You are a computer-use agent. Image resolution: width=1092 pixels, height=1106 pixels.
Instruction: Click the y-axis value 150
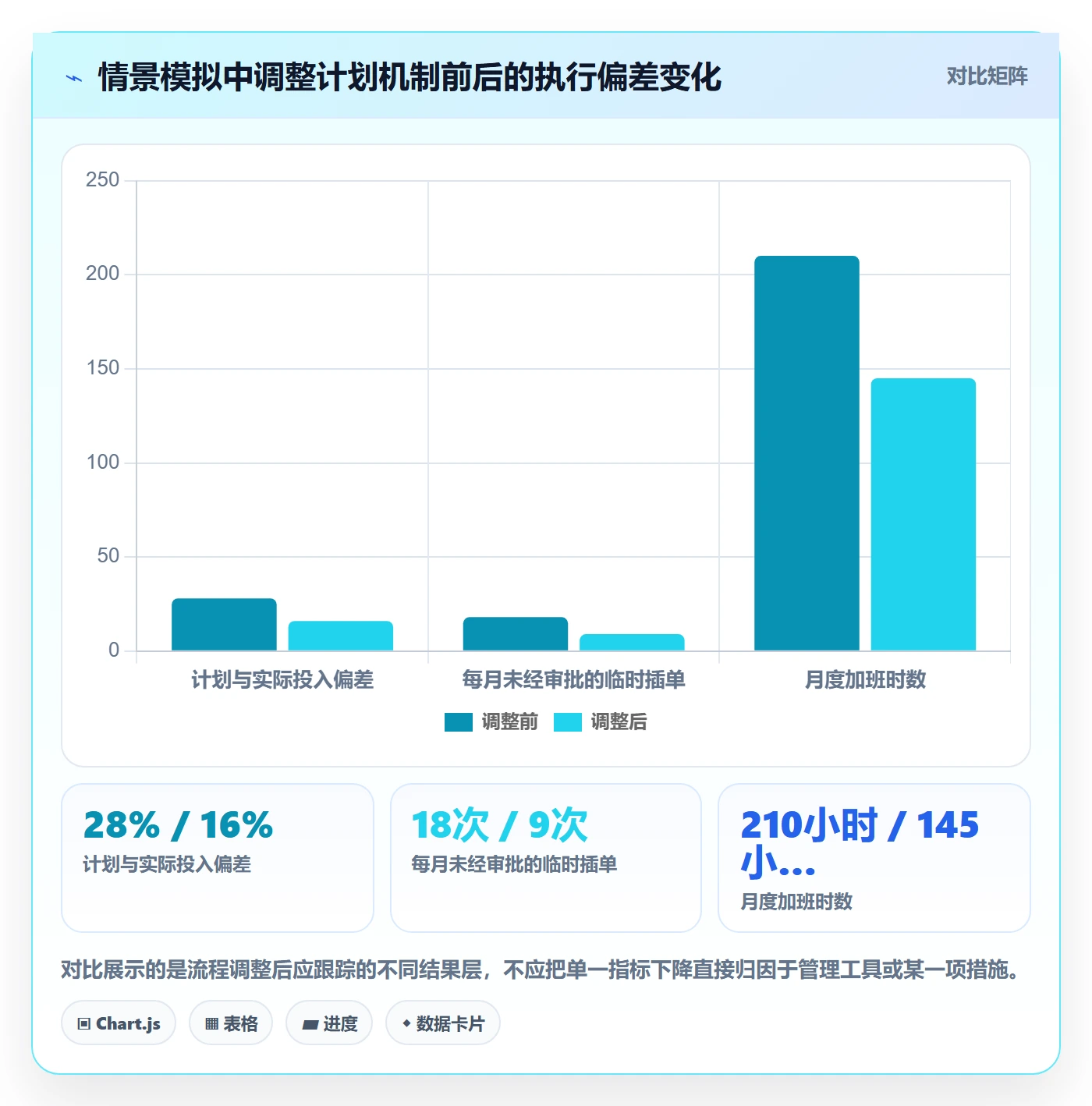click(103, 368)
